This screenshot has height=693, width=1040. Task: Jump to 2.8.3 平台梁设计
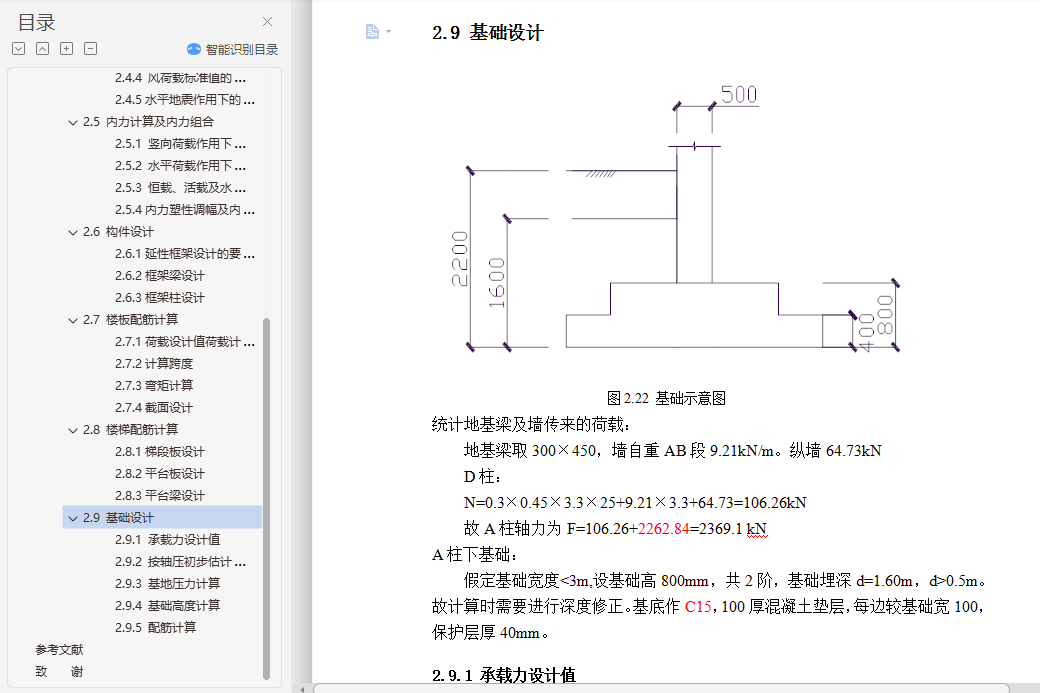pyautogui.click(x=160, y=496)
